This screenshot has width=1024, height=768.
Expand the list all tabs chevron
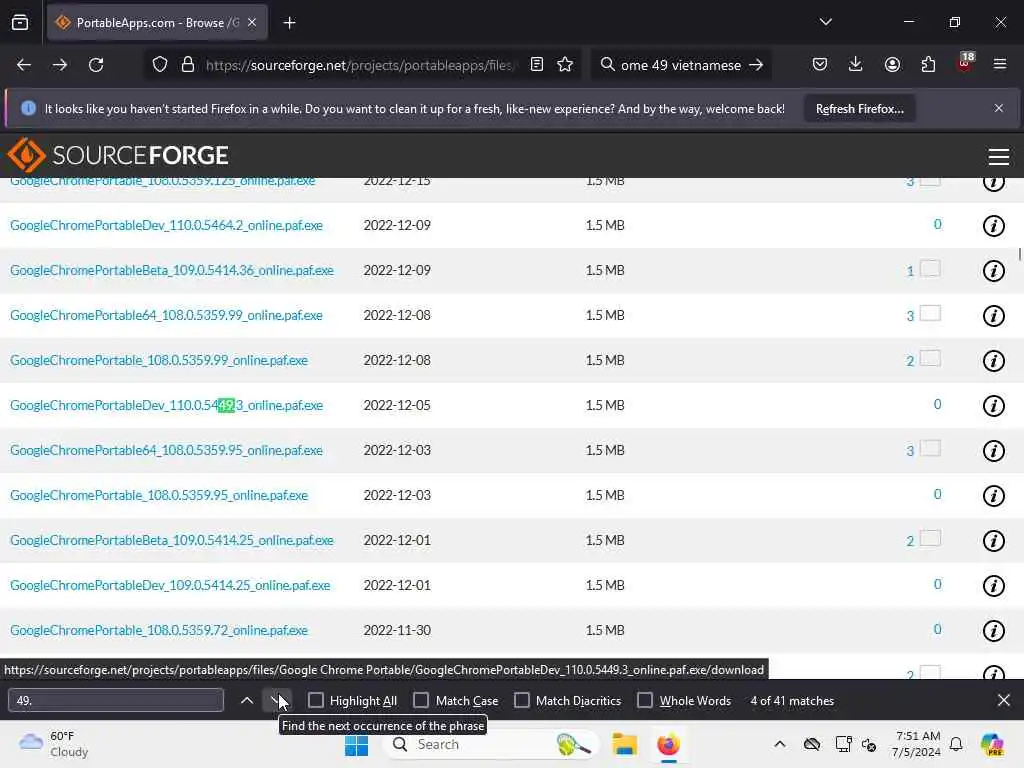(x=825, y=22)
